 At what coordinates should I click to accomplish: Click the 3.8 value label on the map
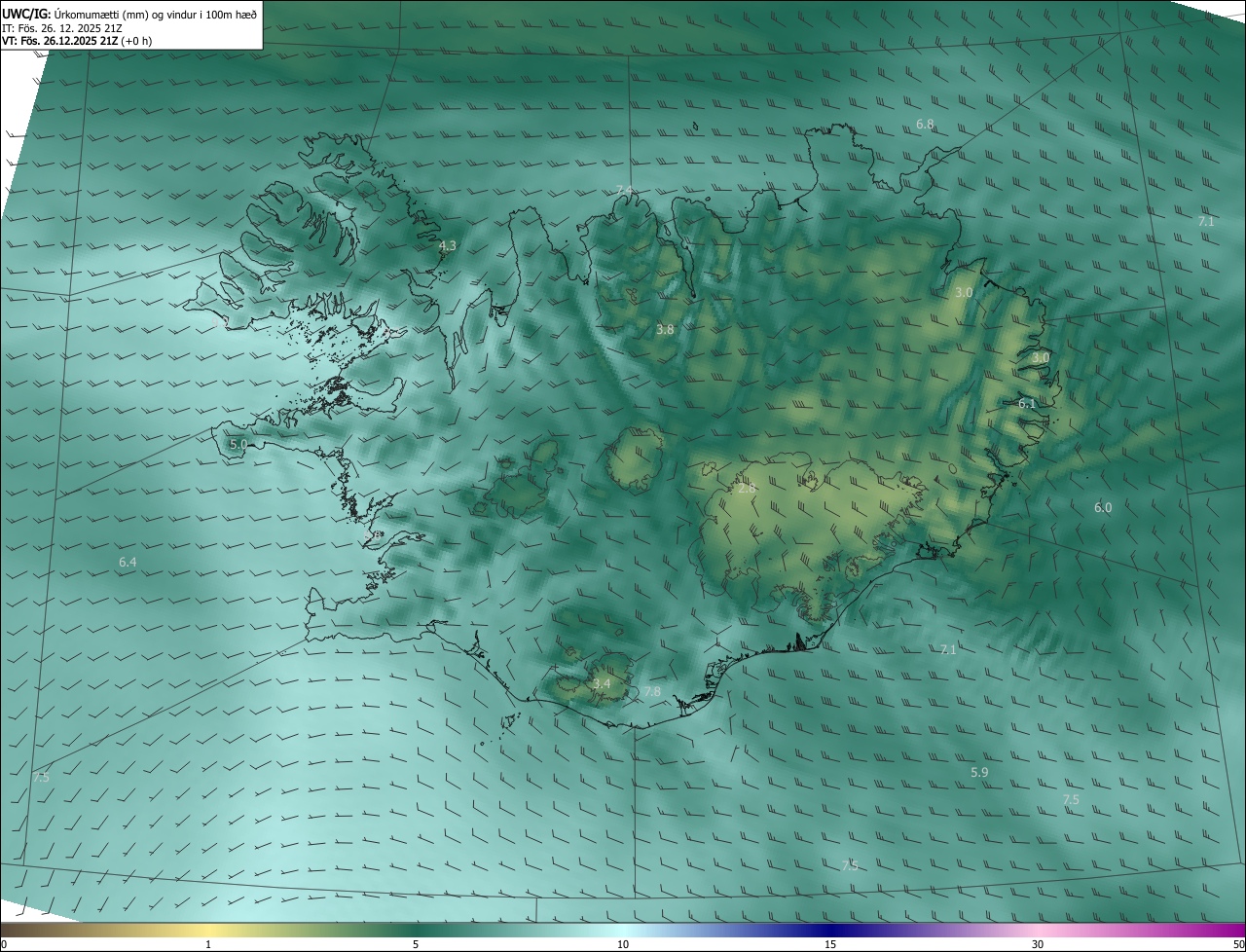point(665,330)
